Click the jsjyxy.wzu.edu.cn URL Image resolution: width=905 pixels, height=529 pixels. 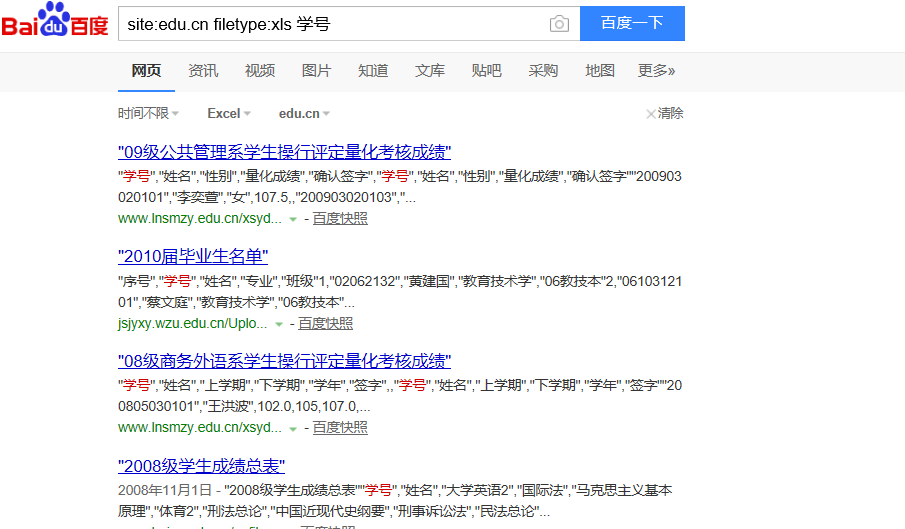[x=193, y=324]
